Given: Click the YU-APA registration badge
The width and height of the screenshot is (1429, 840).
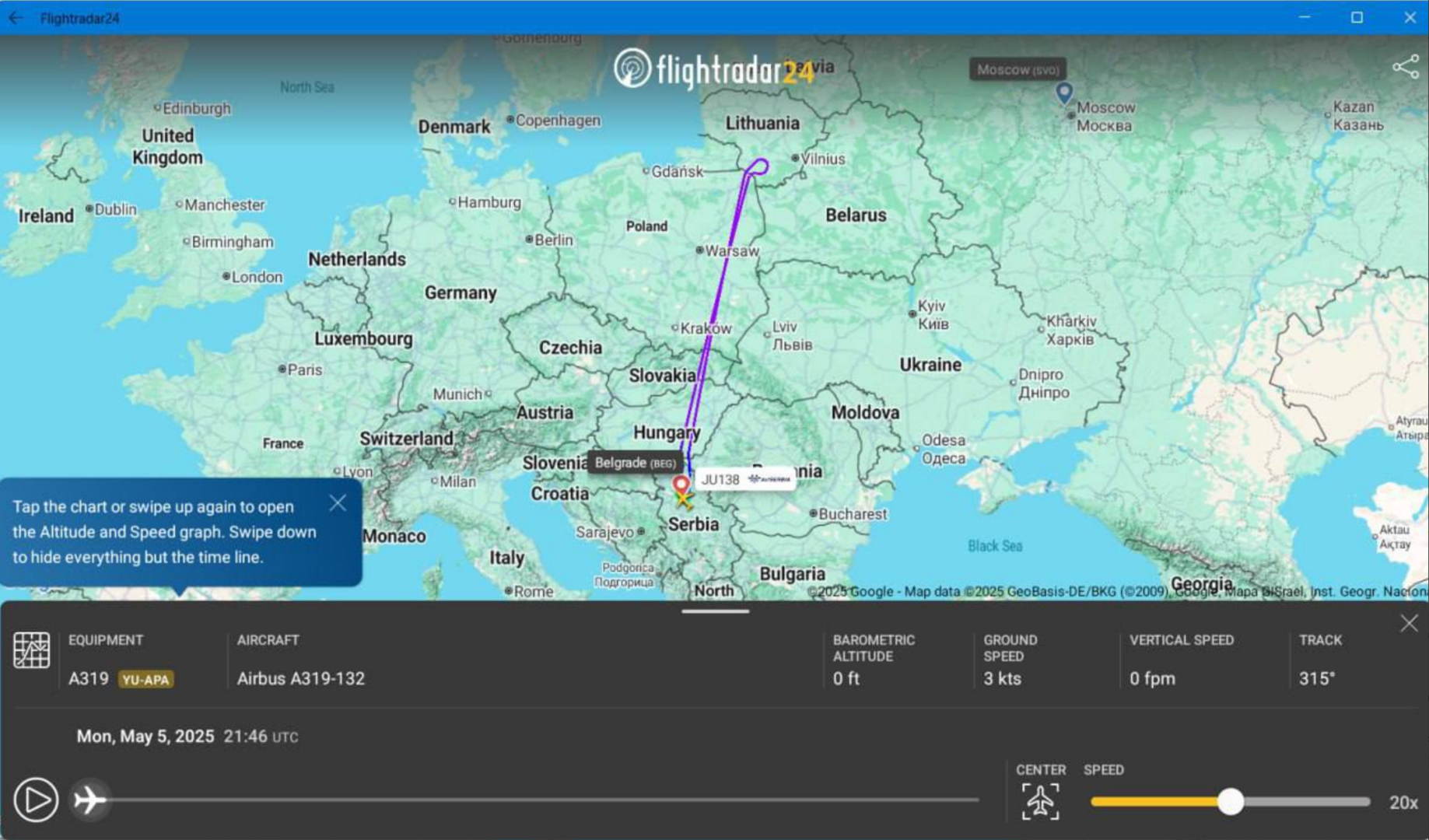Looking at the screenshot, I should 145,680.
